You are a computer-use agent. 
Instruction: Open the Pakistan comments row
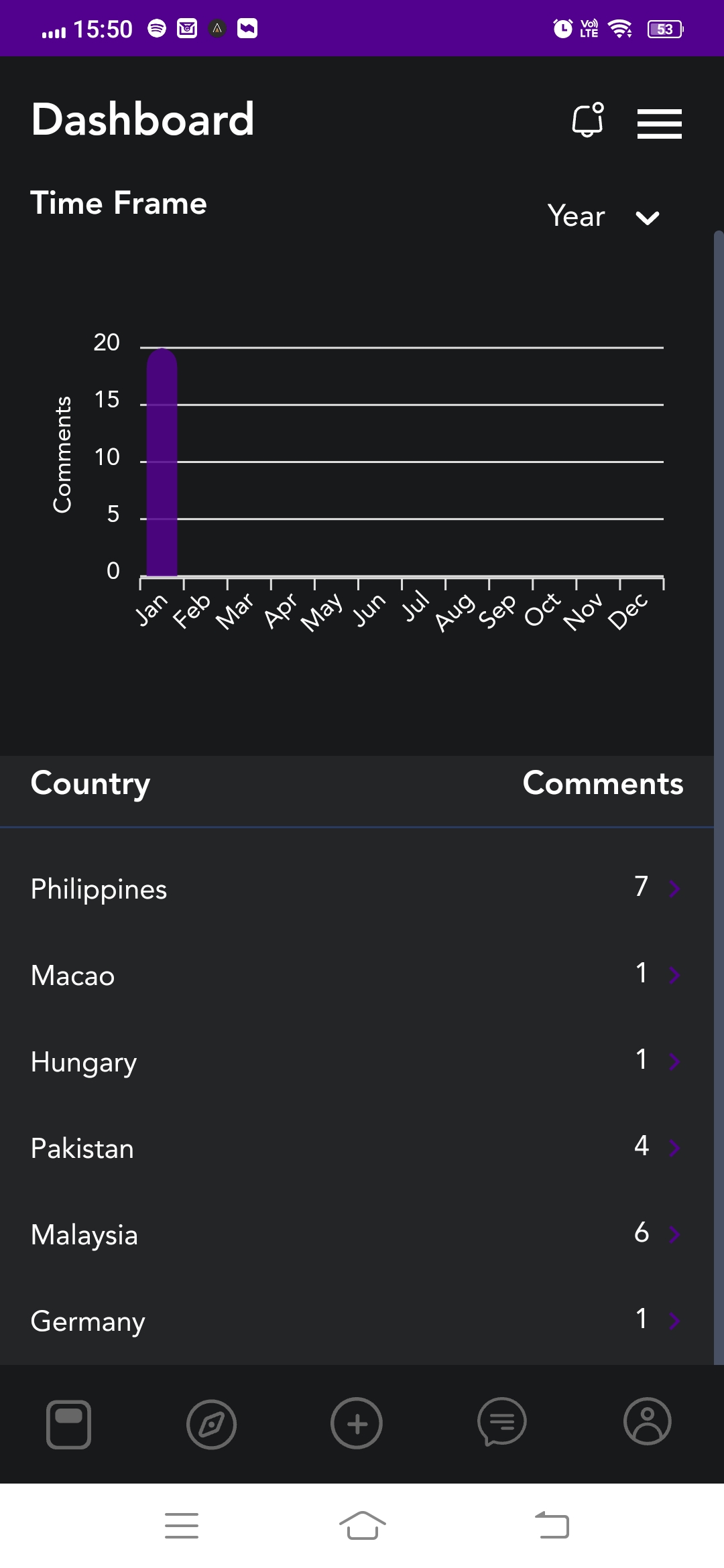[x=357, y=1149]
